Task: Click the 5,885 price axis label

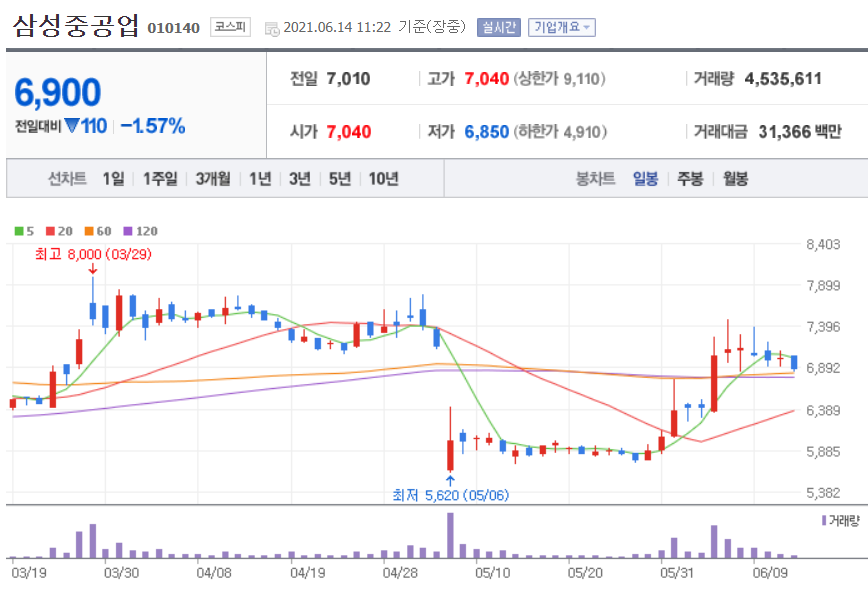Action: pos(823,452)
